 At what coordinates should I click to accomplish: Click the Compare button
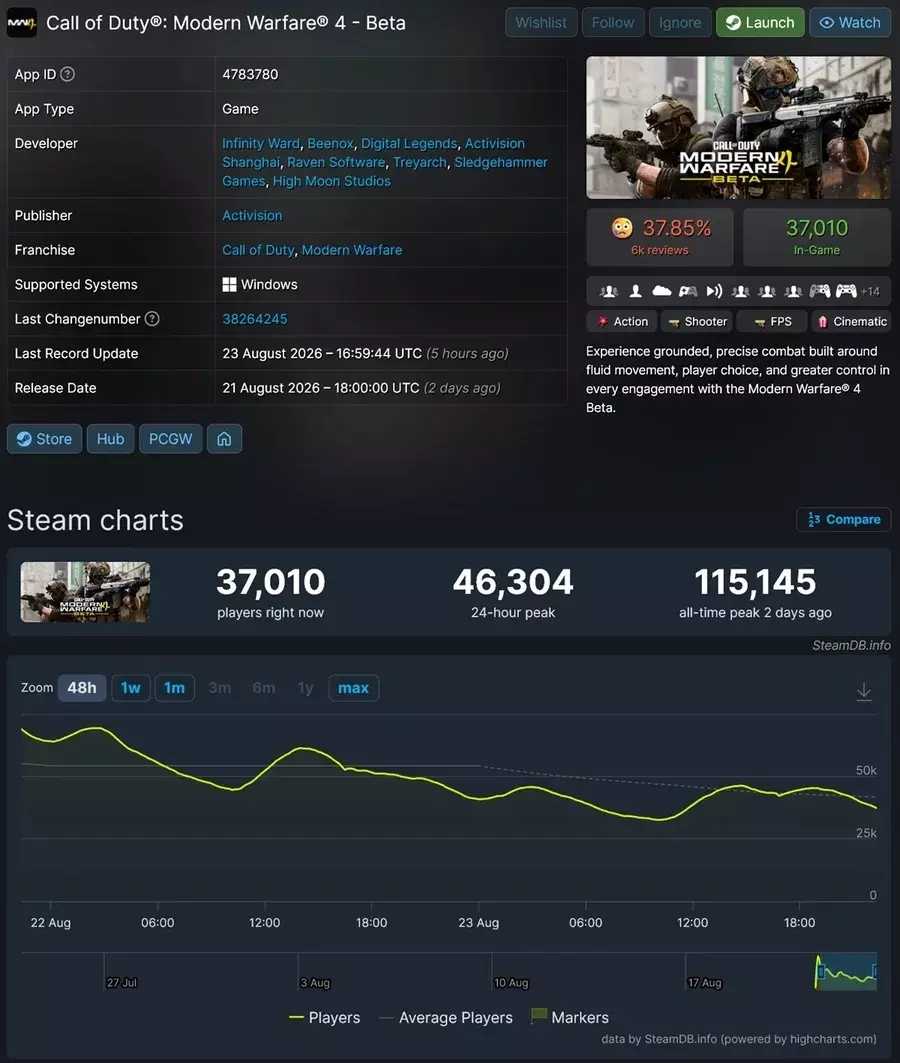pyautogui.click(x=844, y=519)
